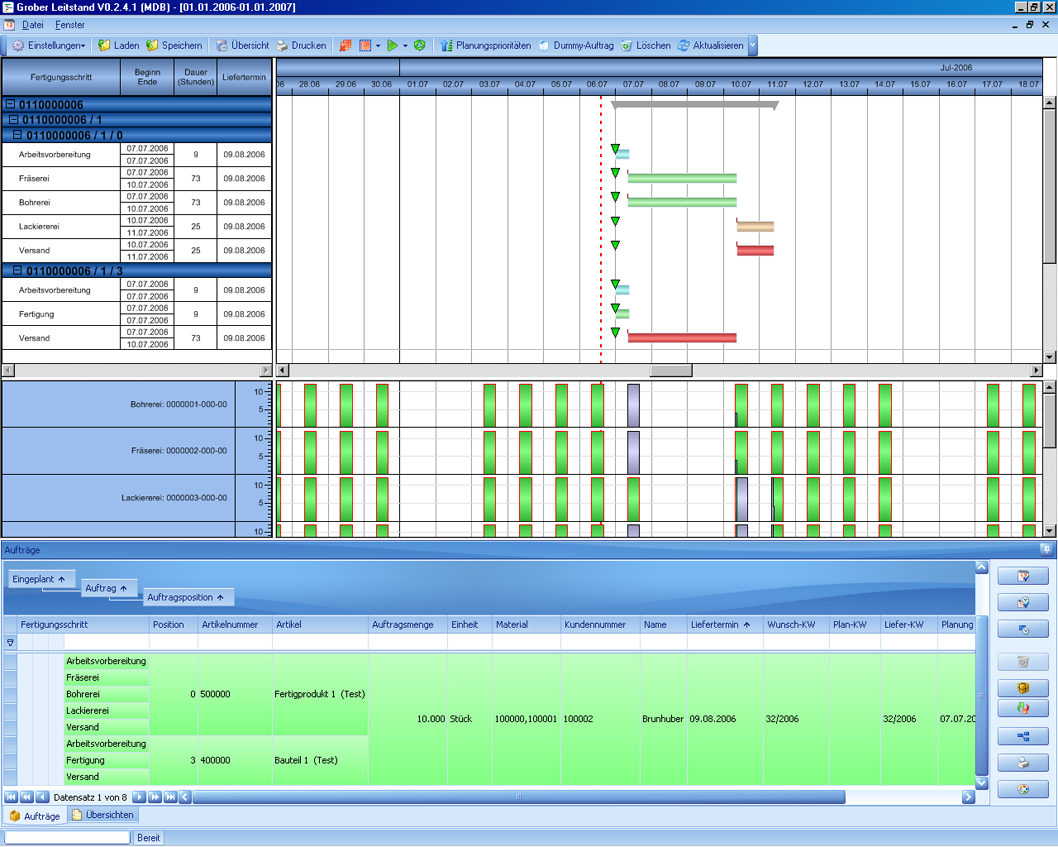The image size is (1058, 847).
Task: Open the Datei menu
Action: (x=33, y=24)
